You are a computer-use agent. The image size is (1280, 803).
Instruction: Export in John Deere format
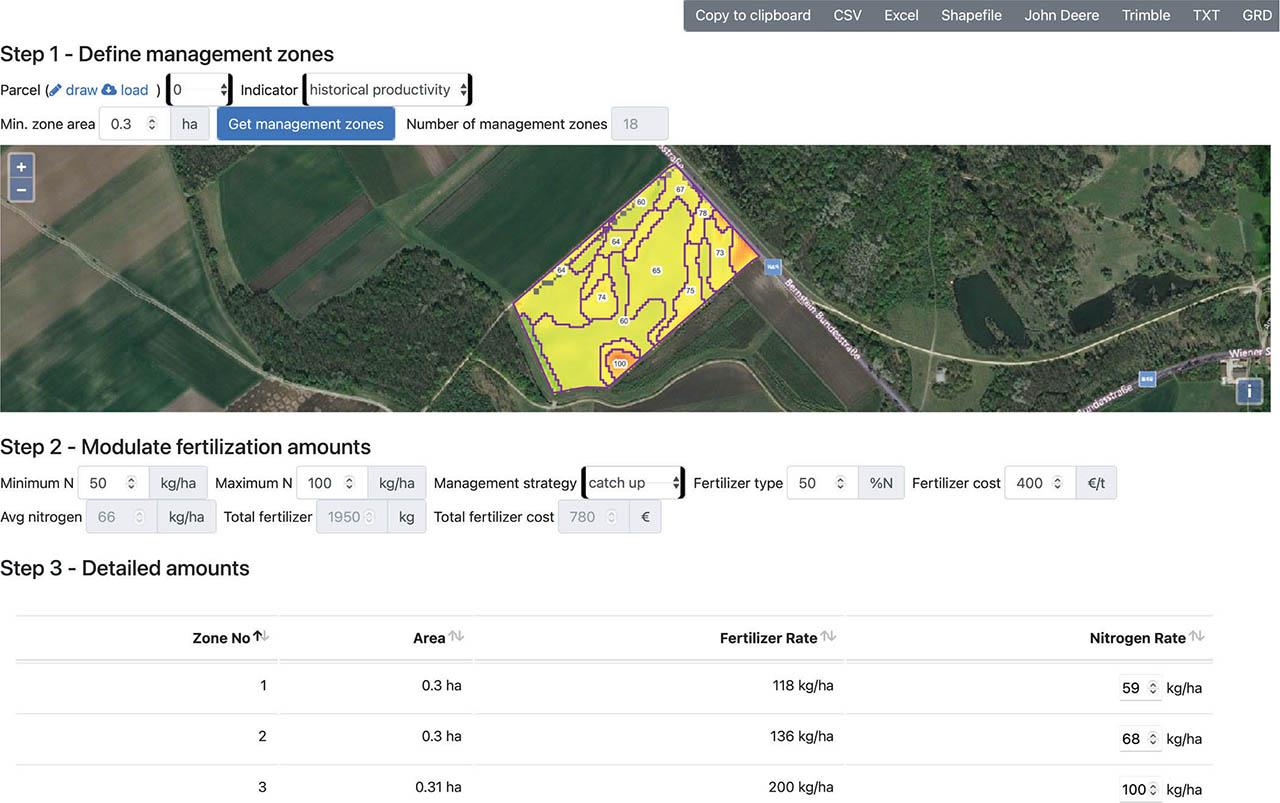(x=1061, y=15)
